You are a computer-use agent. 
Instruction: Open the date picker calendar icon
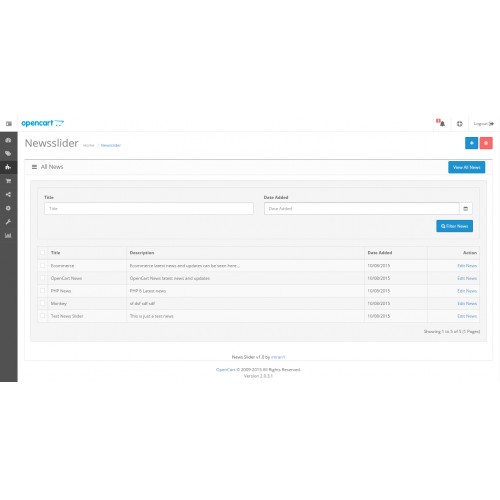[466, 208]
